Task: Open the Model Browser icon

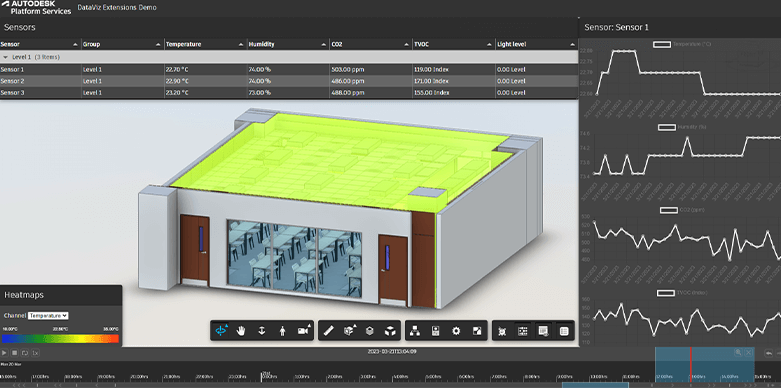Action: click(415, 331)
